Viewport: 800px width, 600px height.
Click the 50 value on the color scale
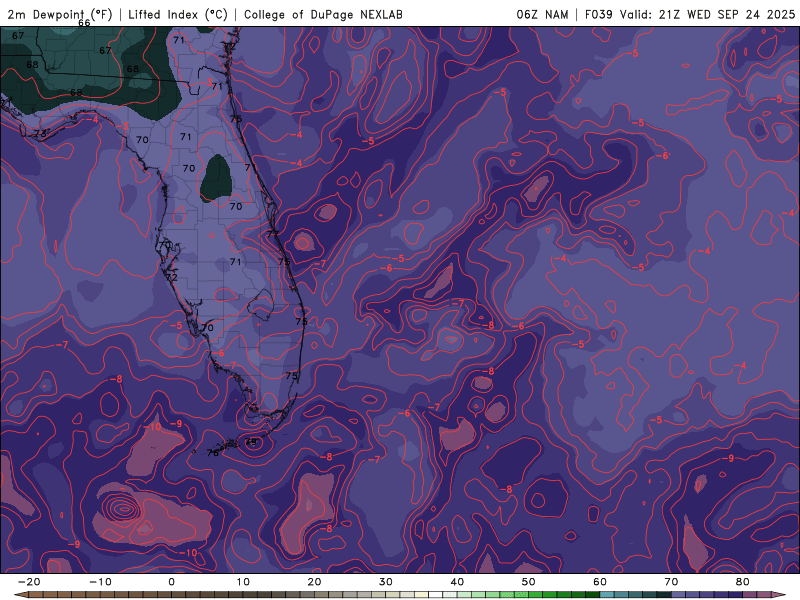click(x=529, y=582)
